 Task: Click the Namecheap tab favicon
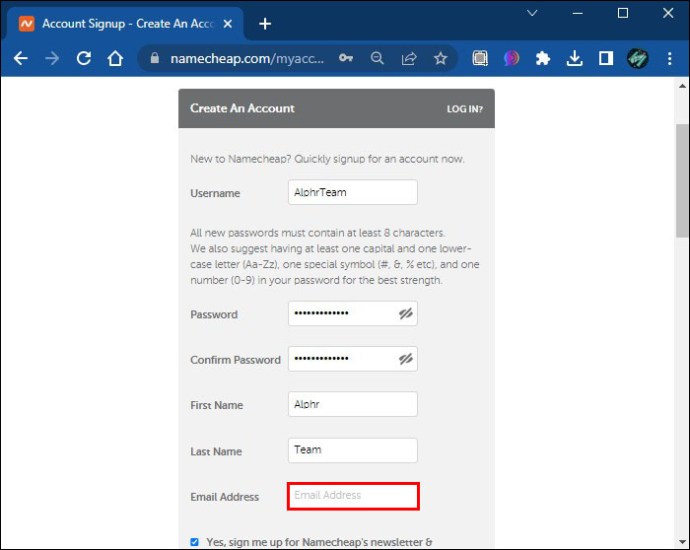pos(27,24)
